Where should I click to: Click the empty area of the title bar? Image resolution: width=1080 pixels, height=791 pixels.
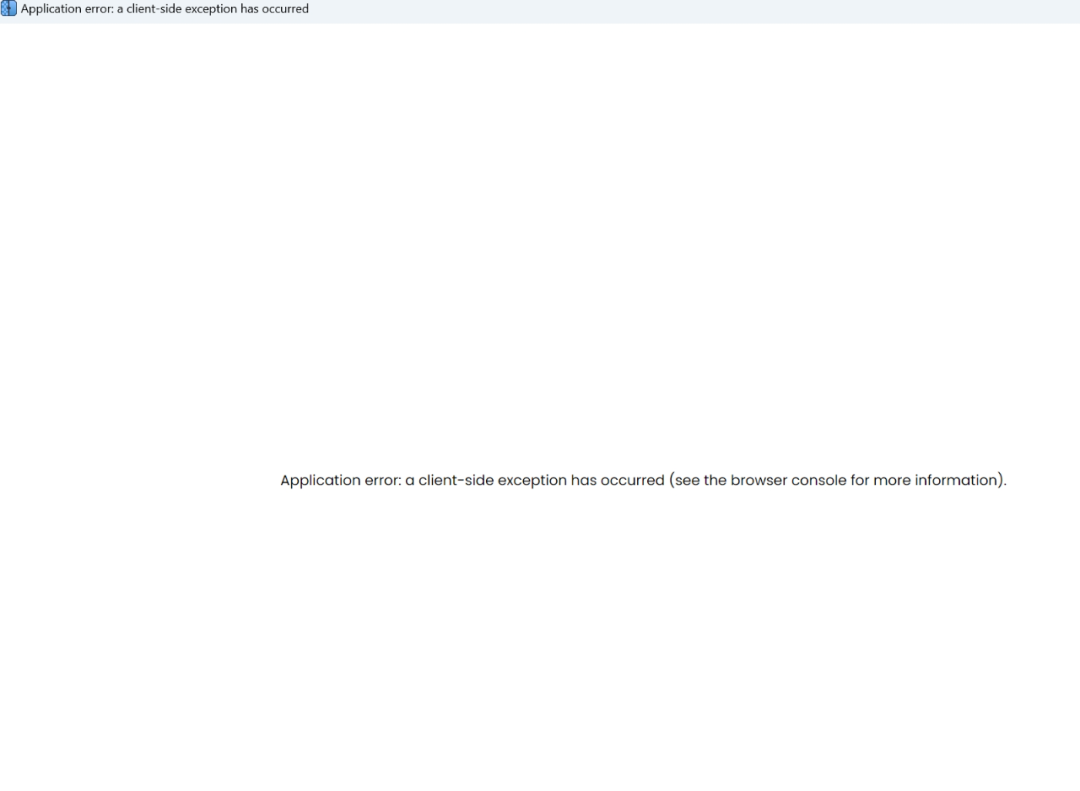[700, 10]
